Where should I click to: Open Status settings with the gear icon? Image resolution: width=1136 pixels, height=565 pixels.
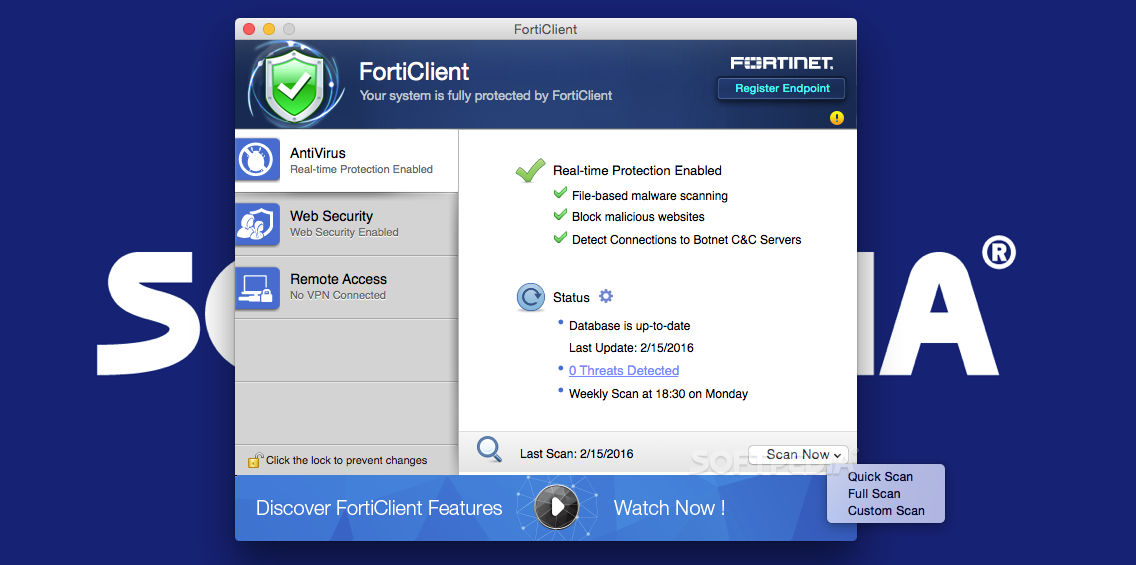606,296
